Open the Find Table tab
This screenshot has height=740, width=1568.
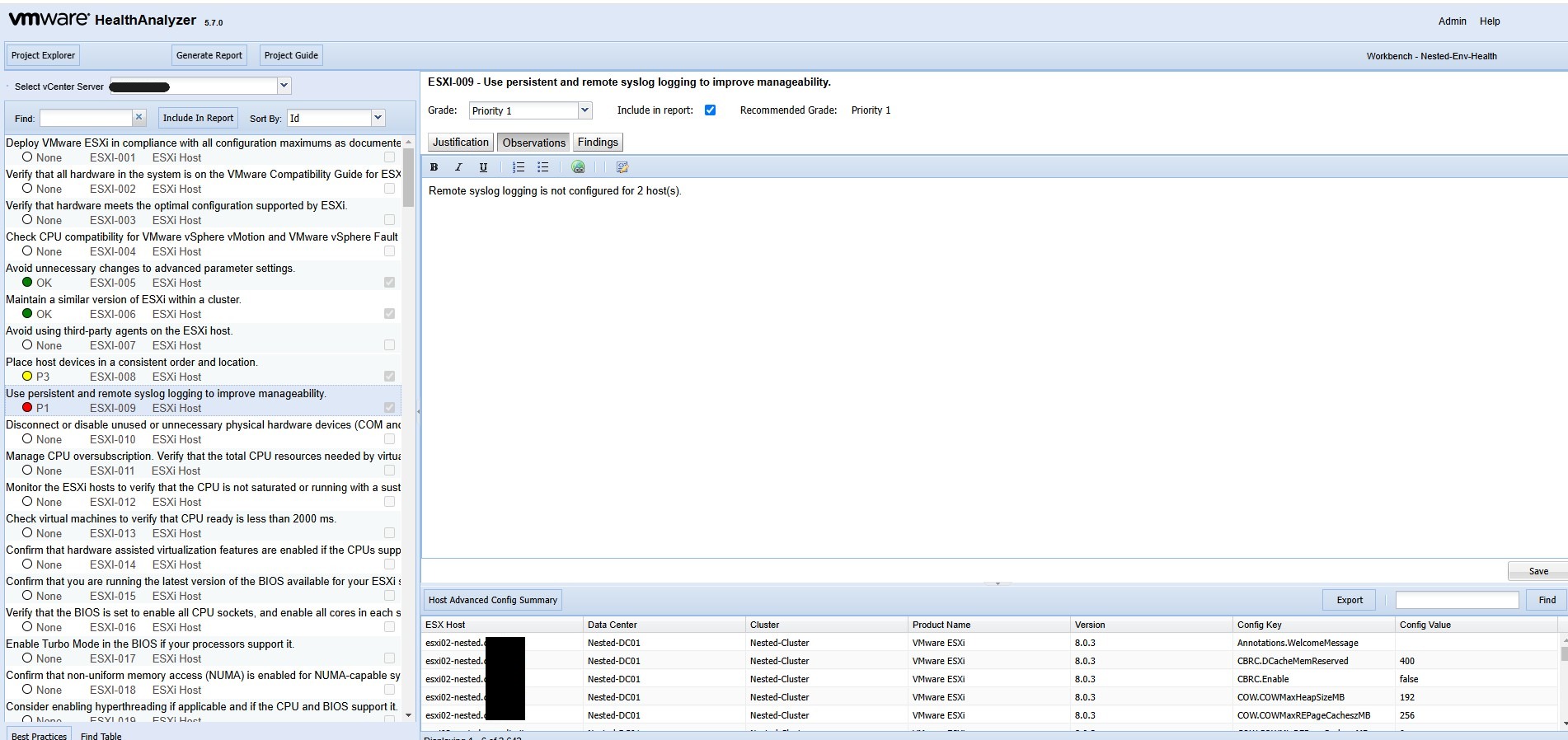[x=101, y=735]
